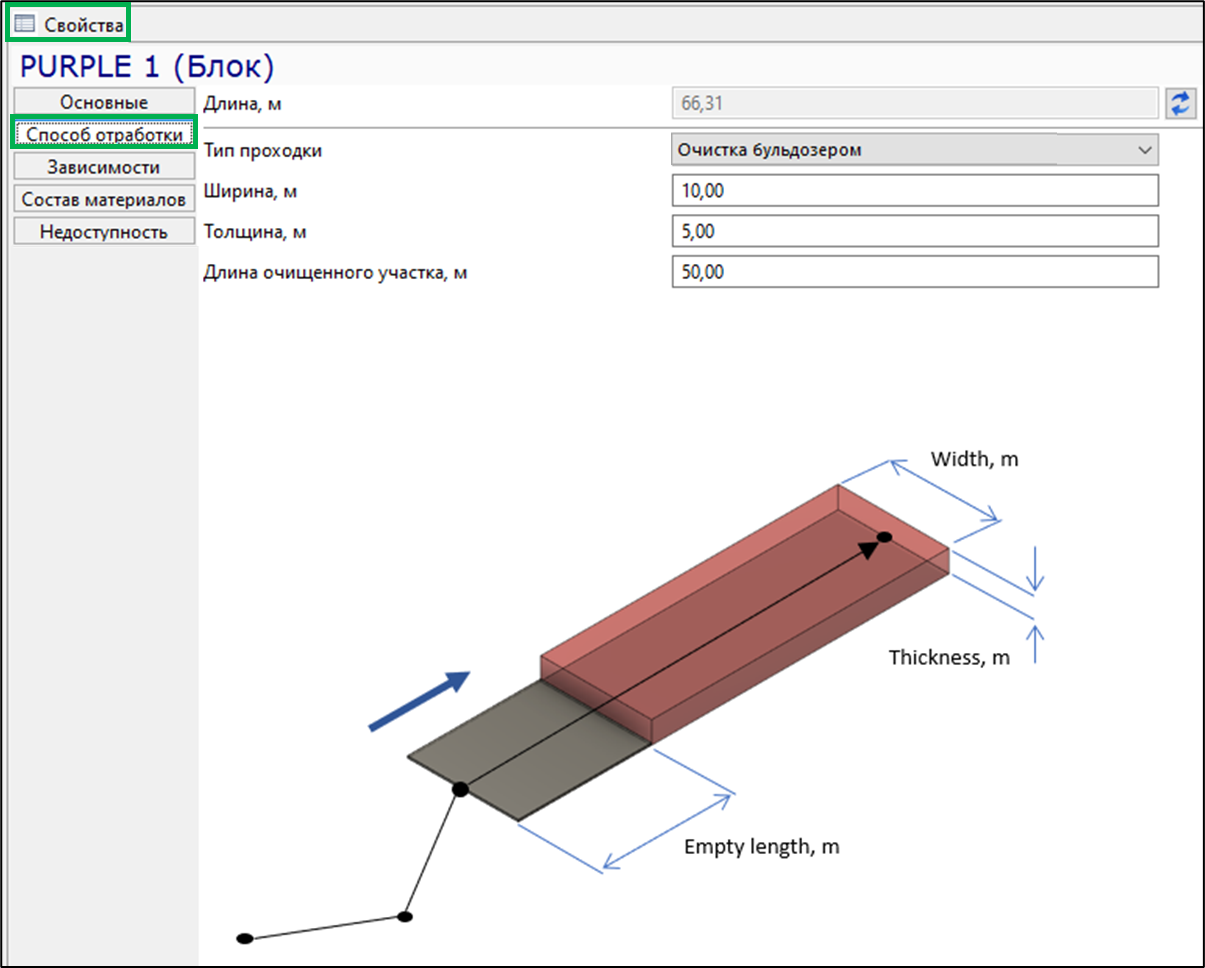Click the read-only Длина, м field

915,102
